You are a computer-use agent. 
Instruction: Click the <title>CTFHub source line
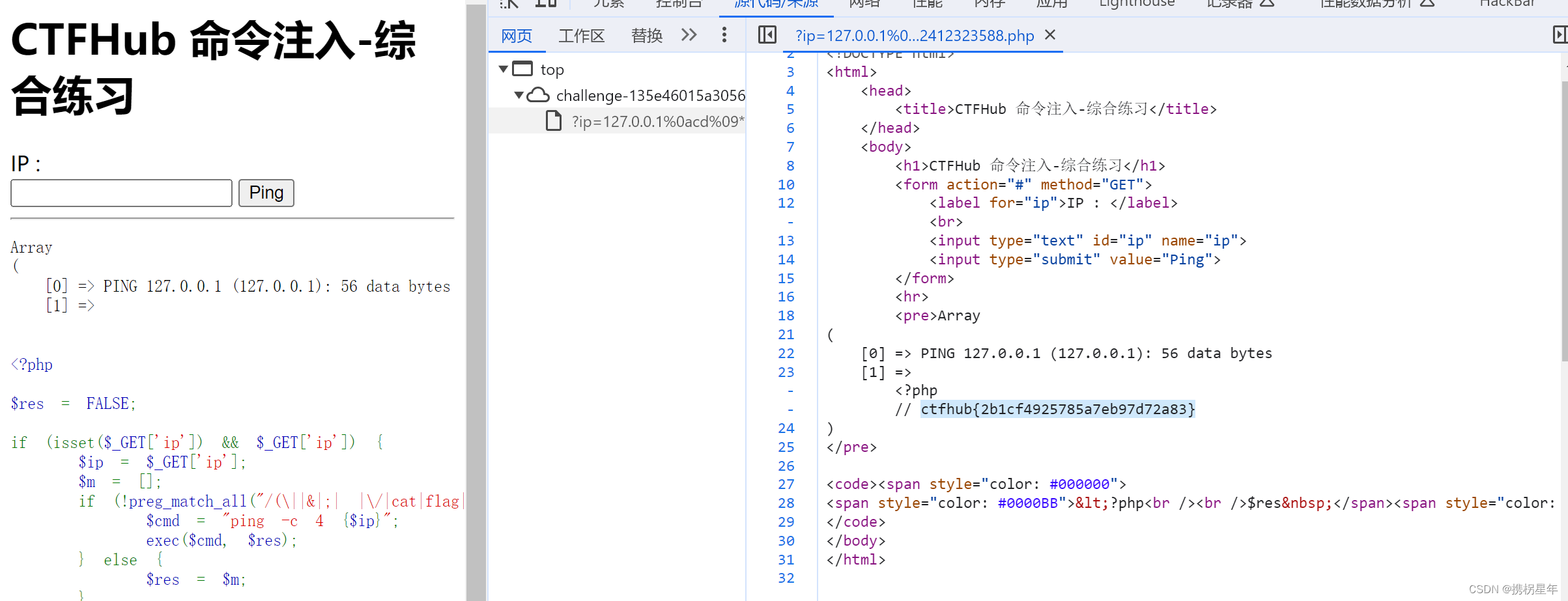click(1055, 109)
